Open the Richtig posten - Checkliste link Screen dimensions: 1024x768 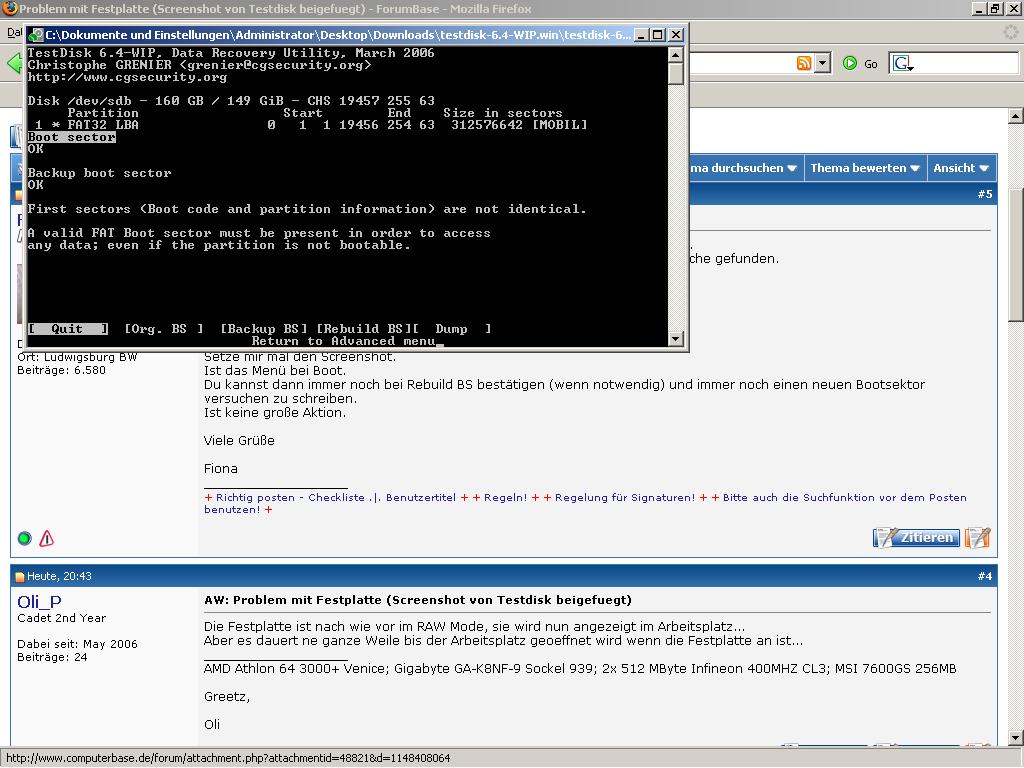[x=290, y=498]
